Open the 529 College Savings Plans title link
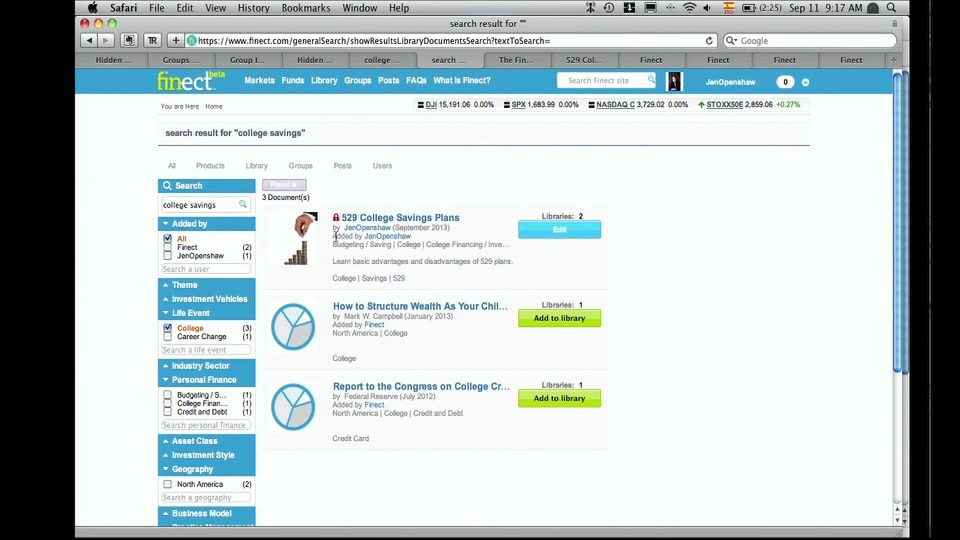This screenshot has height=540, width=960. coord(400,217)
